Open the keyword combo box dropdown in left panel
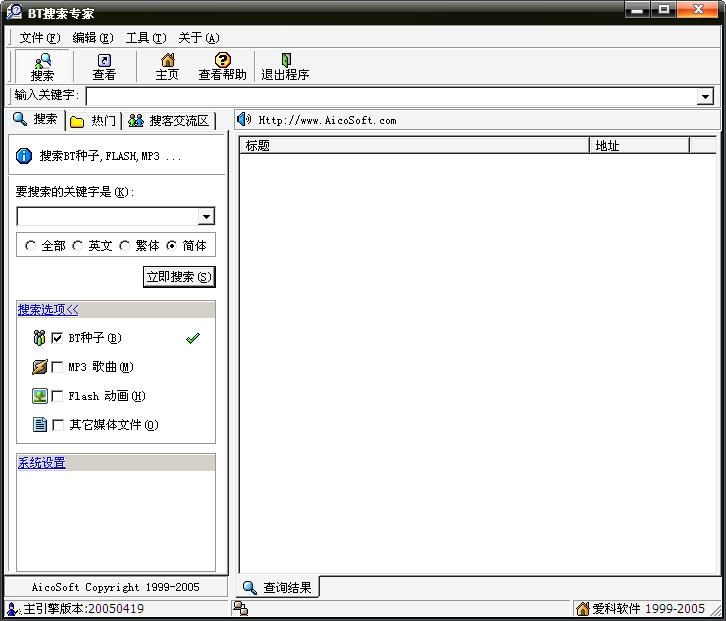 (206, 217)
